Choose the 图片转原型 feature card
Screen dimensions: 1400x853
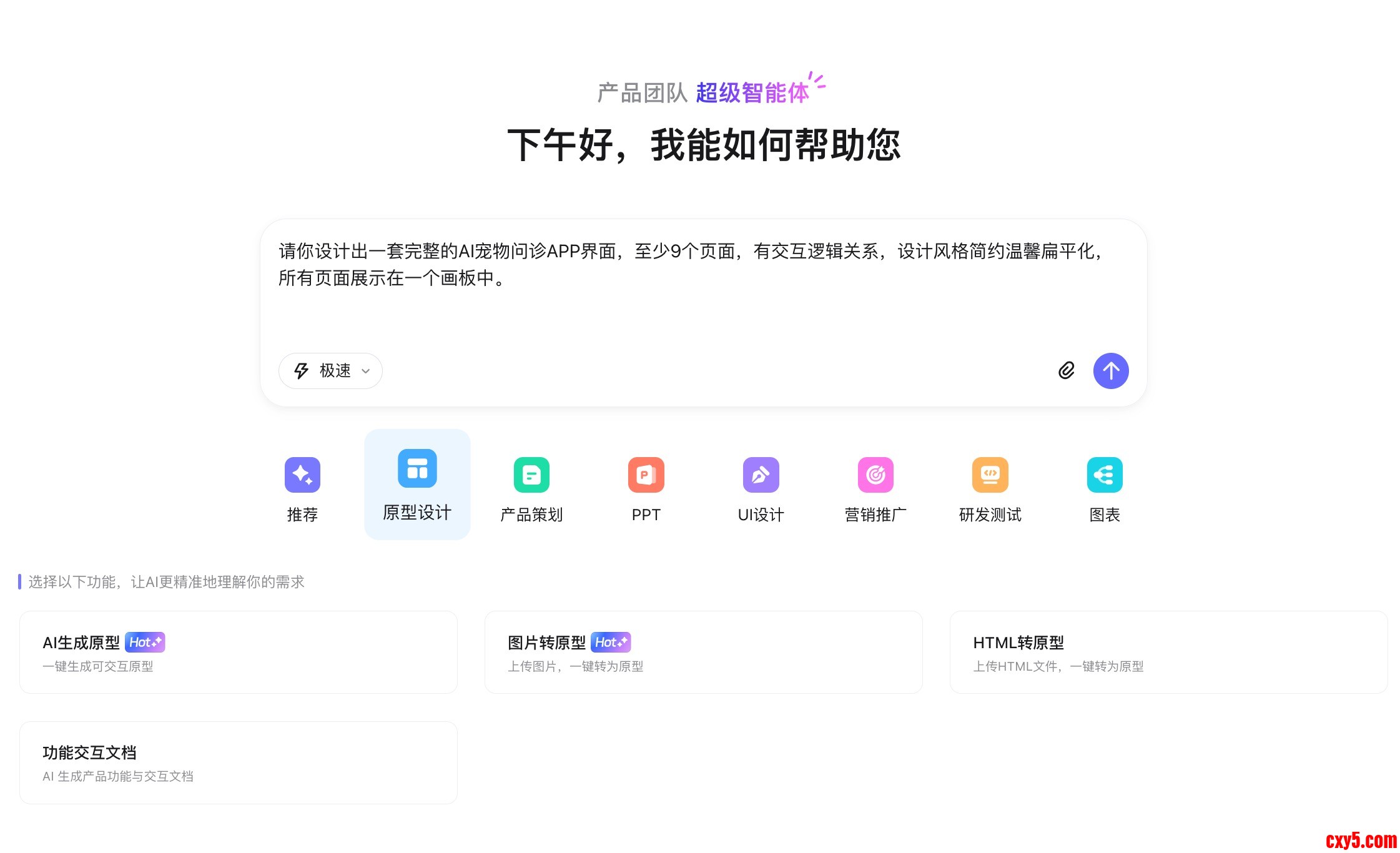(703, 652)
